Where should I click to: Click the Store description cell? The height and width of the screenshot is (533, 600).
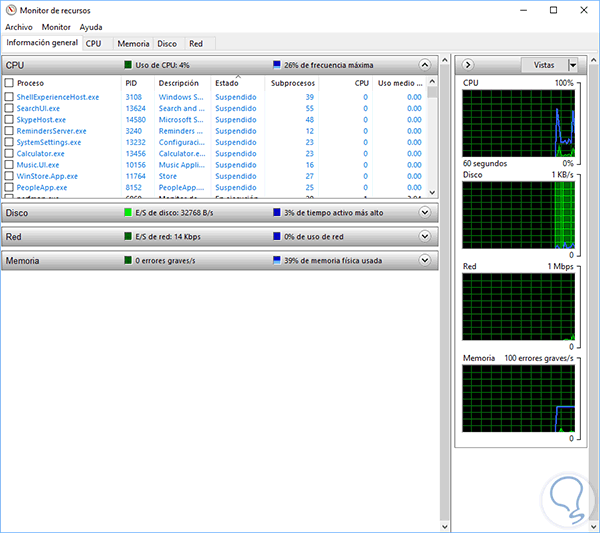(168, 176)
